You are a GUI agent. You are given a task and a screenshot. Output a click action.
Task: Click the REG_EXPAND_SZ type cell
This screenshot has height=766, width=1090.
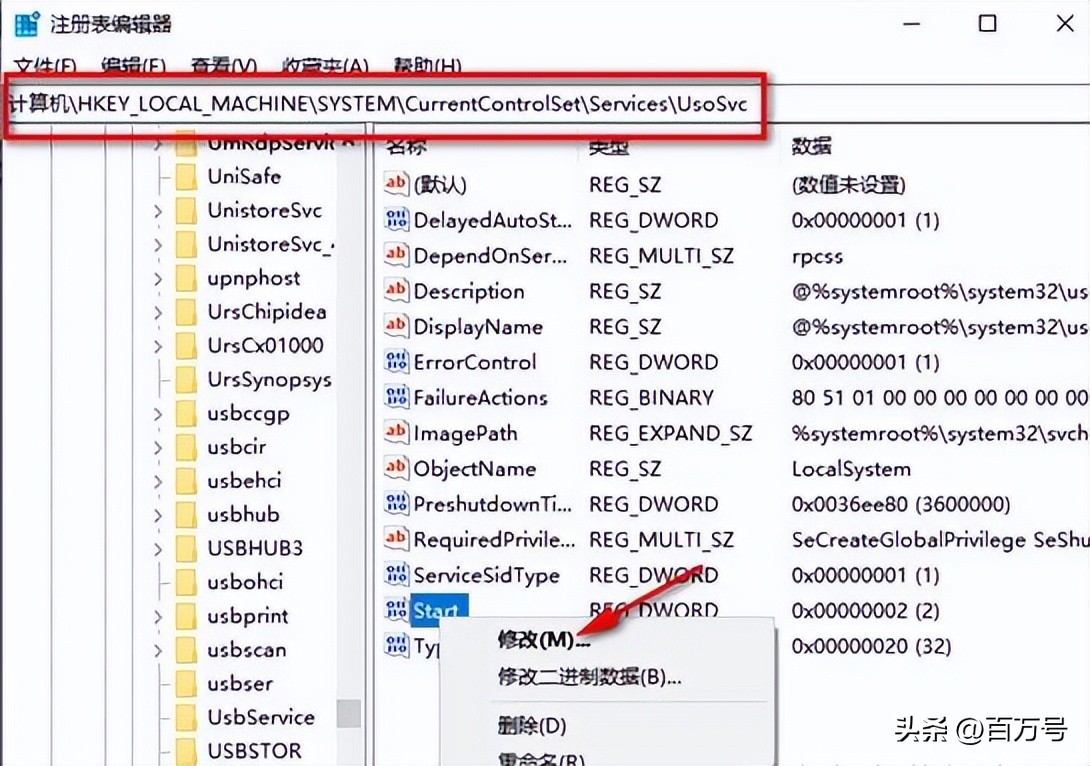tap(670, 434)
